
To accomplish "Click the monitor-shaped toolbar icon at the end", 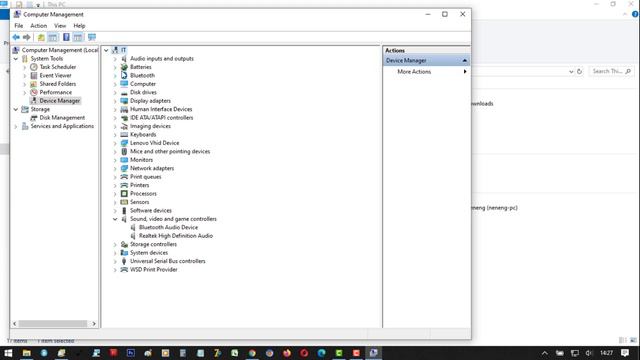I will [92, 37].
